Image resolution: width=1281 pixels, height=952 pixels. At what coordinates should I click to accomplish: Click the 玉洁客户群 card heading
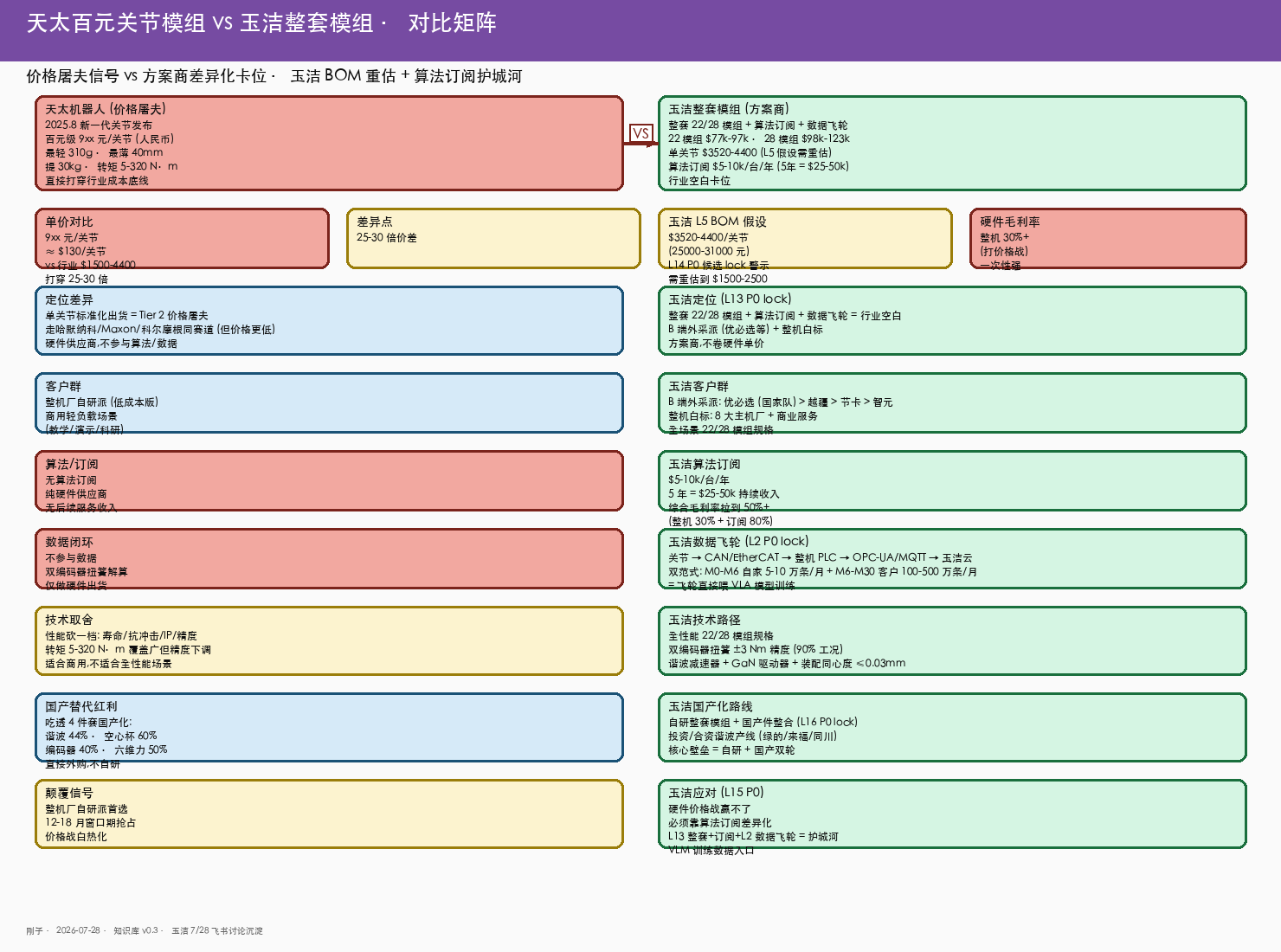point(698,386)
